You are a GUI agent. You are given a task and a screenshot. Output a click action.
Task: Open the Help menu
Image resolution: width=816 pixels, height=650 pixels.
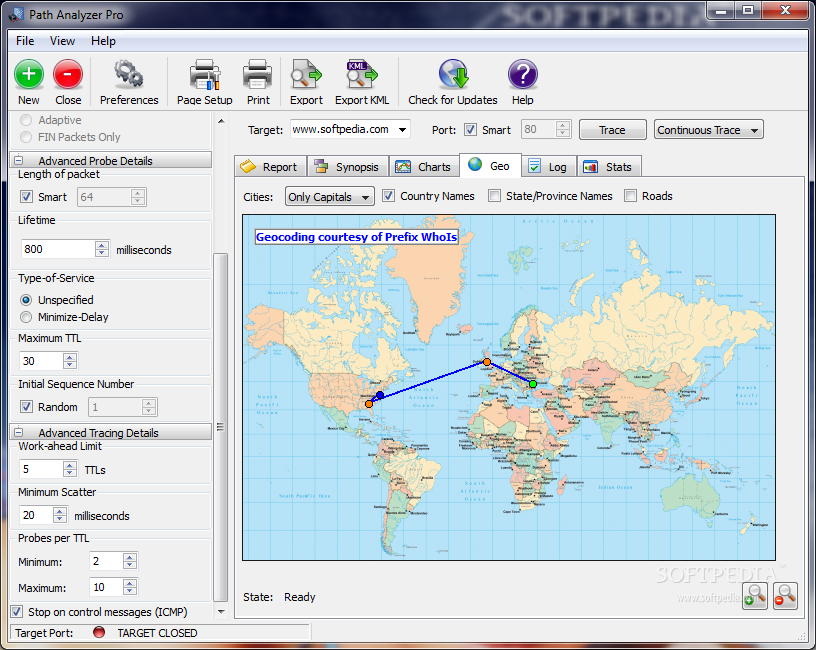(103, 41)
